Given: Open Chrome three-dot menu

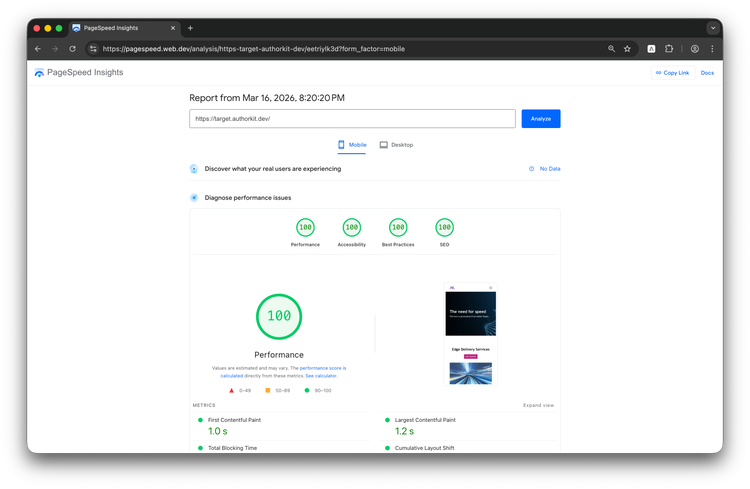Looking at the screenshot, I should [712, 48].
